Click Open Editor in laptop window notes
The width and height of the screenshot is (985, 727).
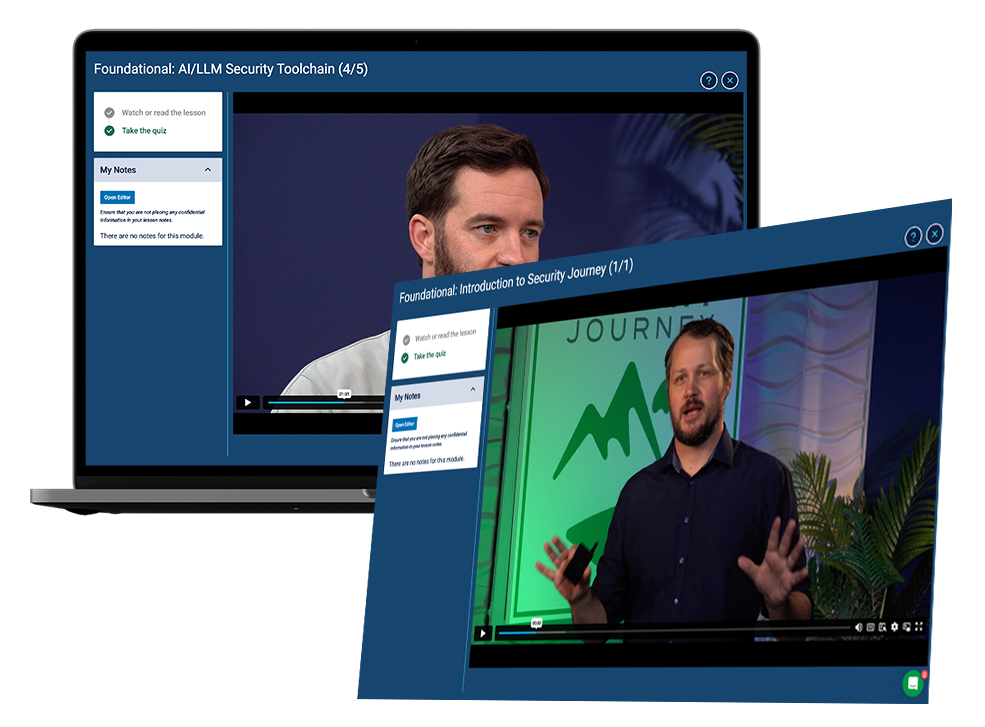point(117,197)
